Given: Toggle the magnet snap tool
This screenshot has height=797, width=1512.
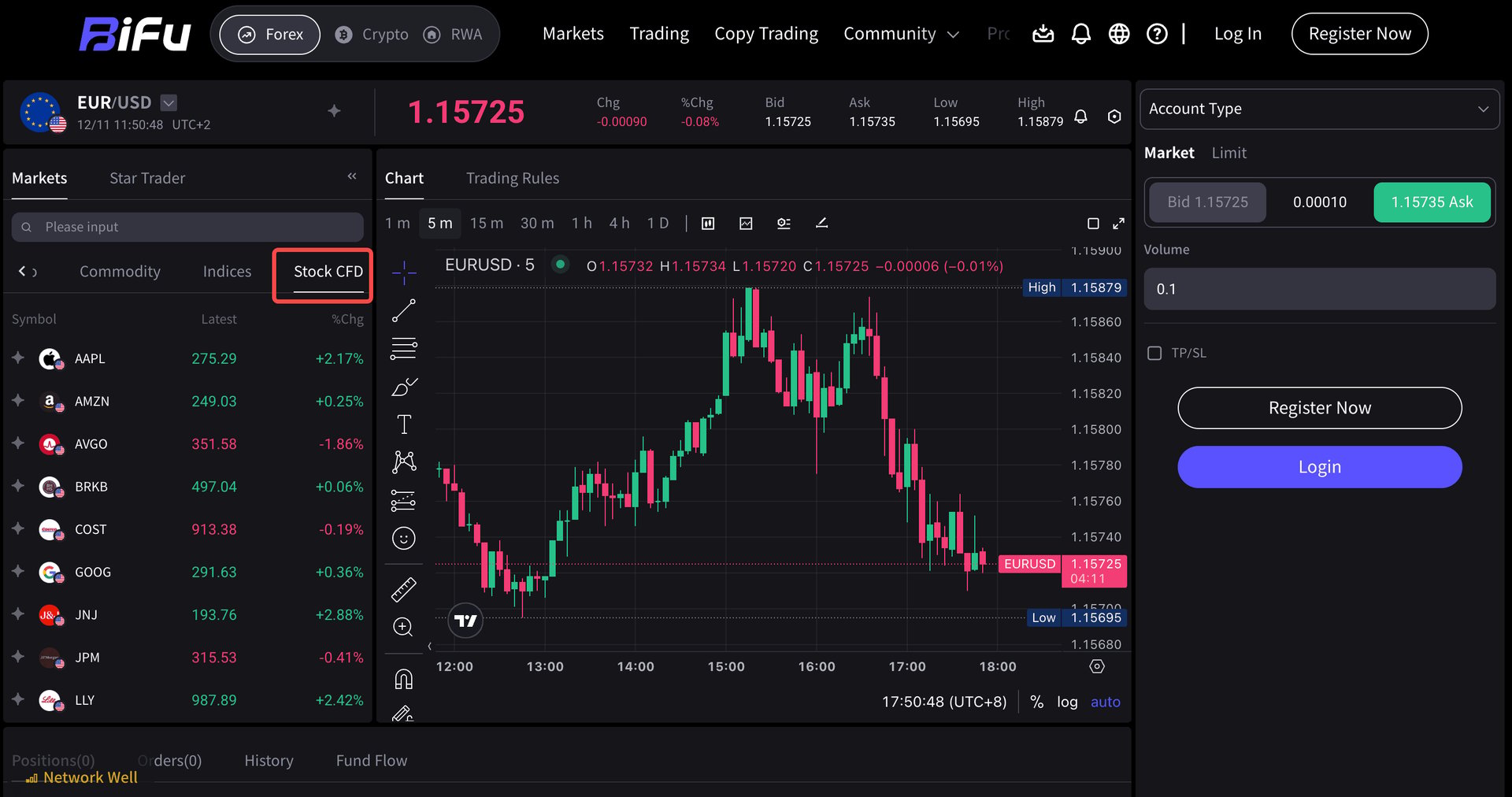Looking at the screenshot, I should (404, 679).
